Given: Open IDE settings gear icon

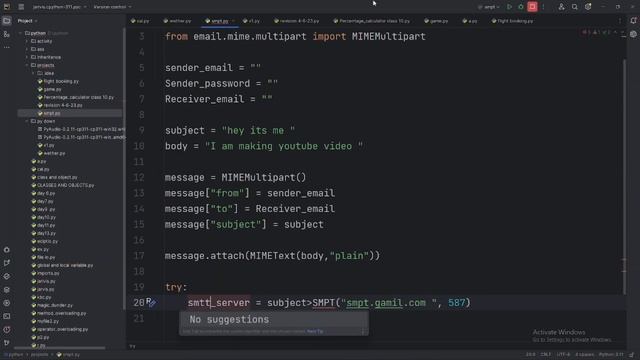Looking at the screenshot, I should coord(588,7).
